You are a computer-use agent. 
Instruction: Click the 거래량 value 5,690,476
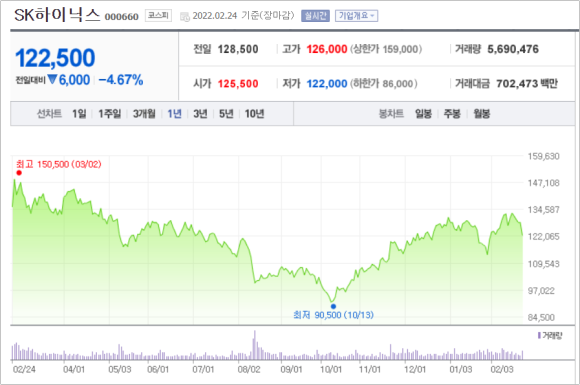513,49
